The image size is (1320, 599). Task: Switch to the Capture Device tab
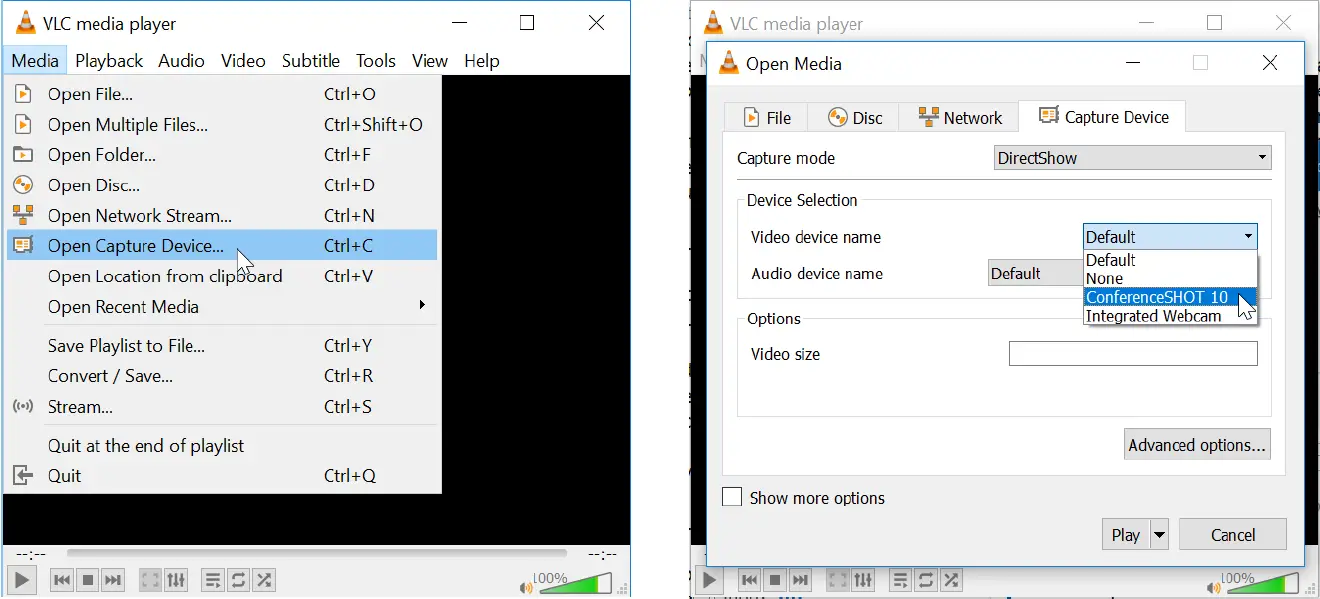click(x=1103, y=116)
